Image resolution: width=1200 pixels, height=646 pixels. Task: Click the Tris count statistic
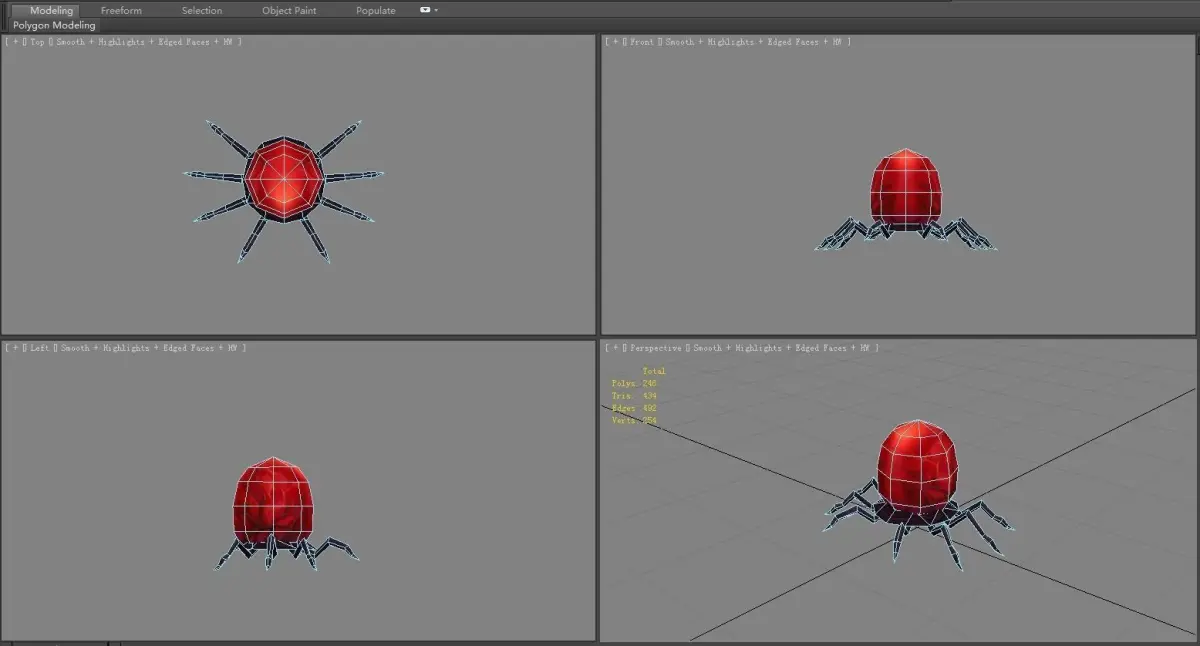[x=634, y=396]
